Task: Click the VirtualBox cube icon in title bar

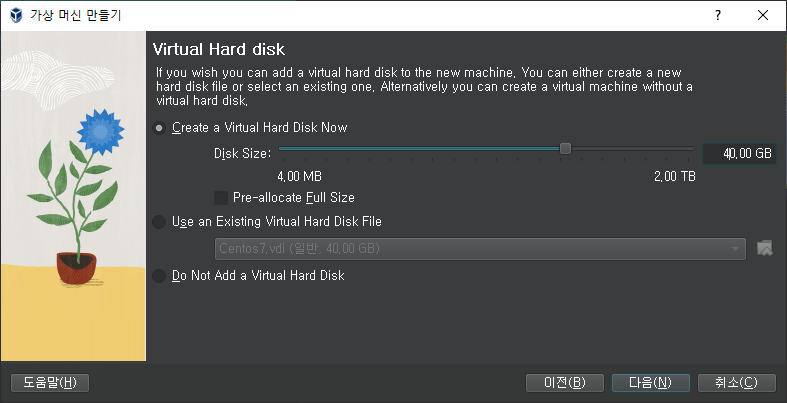Action: pos(16,15)
